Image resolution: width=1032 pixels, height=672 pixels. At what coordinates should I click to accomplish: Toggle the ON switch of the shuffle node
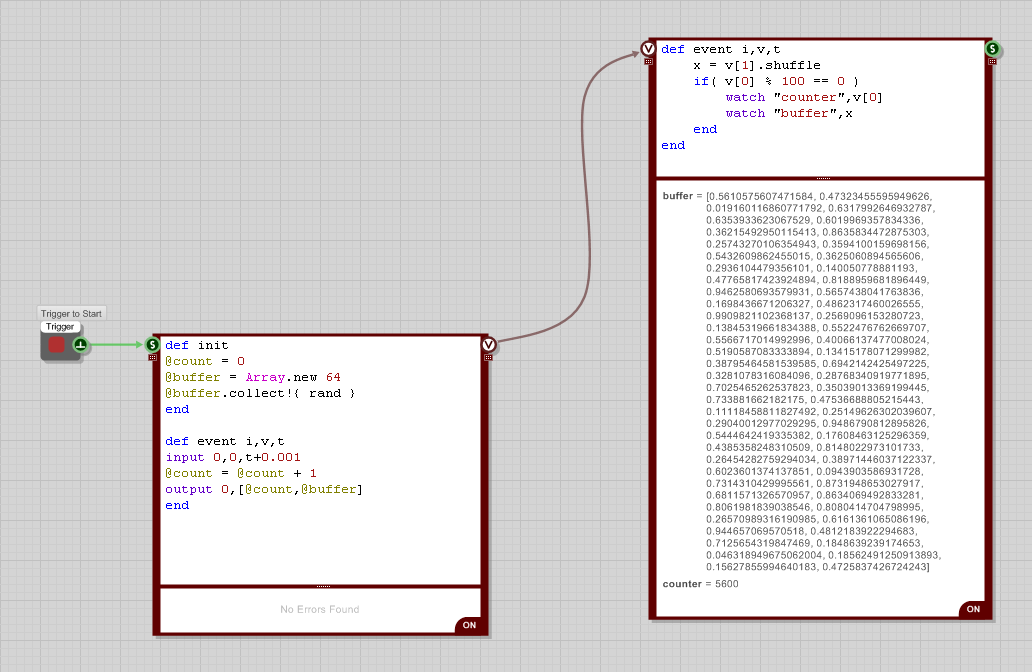point(972,609)
